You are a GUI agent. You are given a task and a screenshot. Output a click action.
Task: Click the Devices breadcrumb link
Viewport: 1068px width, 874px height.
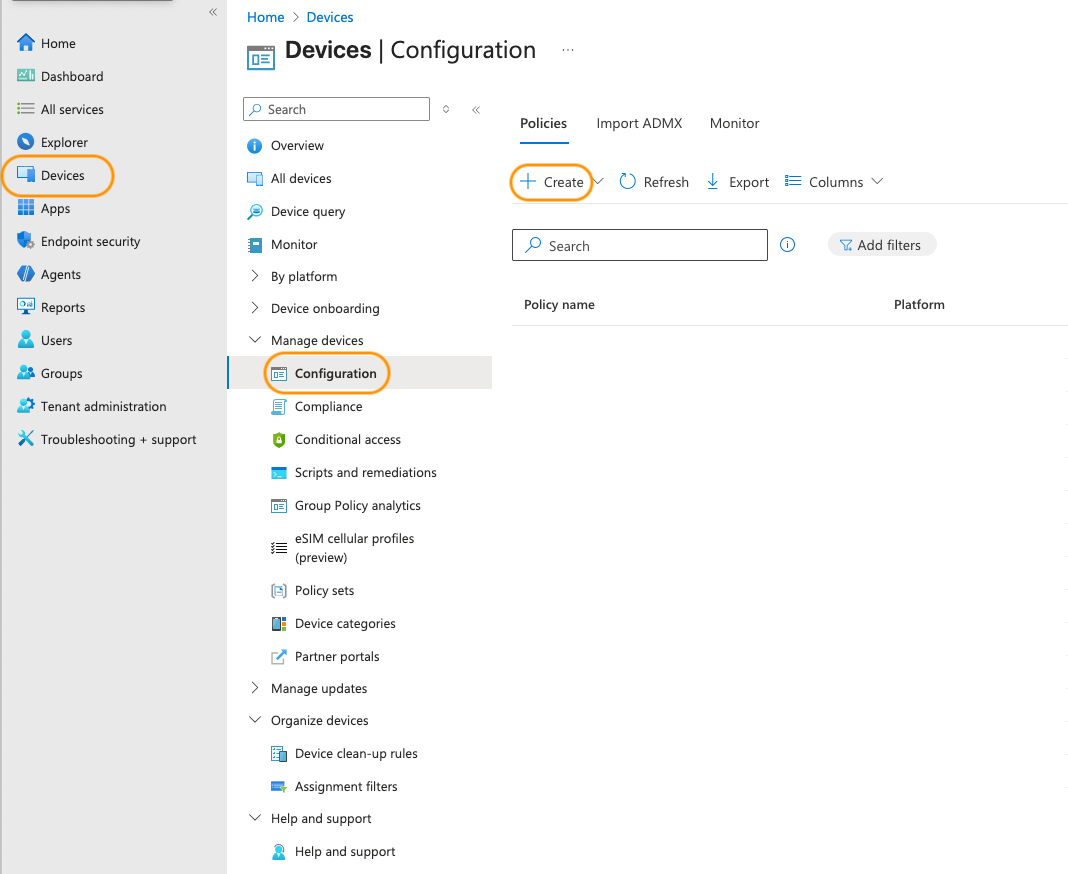pos(329,17)
